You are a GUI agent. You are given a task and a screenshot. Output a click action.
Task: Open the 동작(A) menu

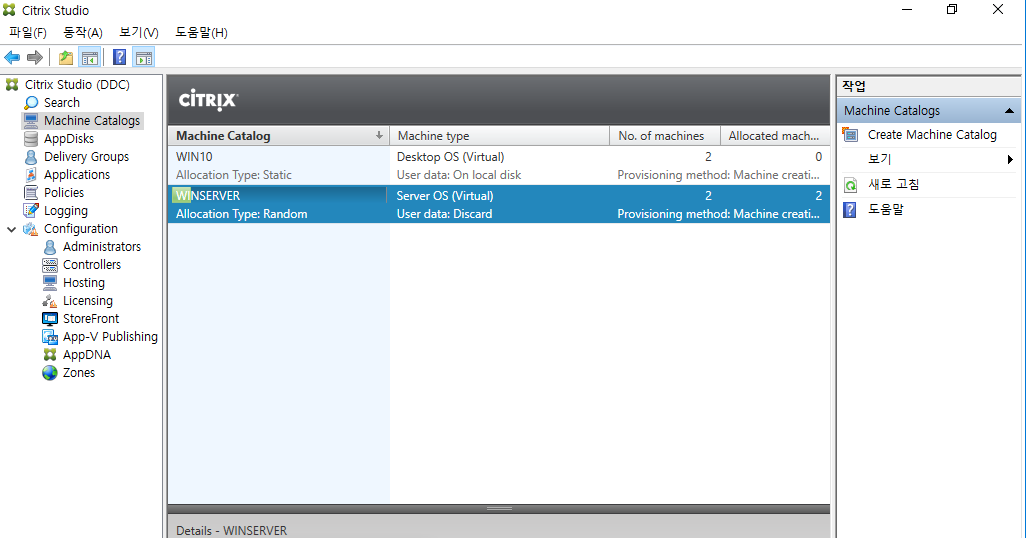click(x=83, y=33)
